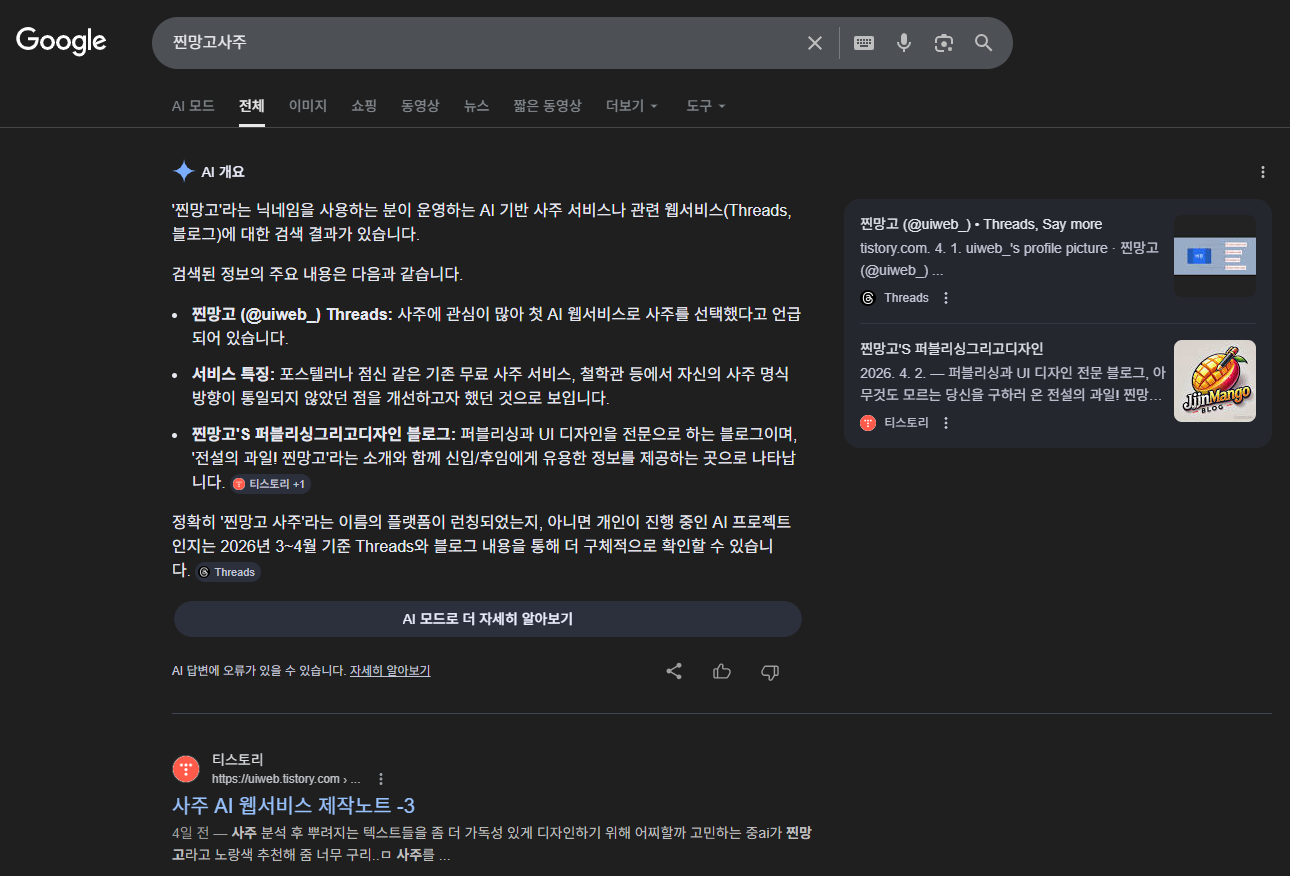The image size is (1290, 876).
Task: Give thumbs down to AI overview
Action: 770,672
